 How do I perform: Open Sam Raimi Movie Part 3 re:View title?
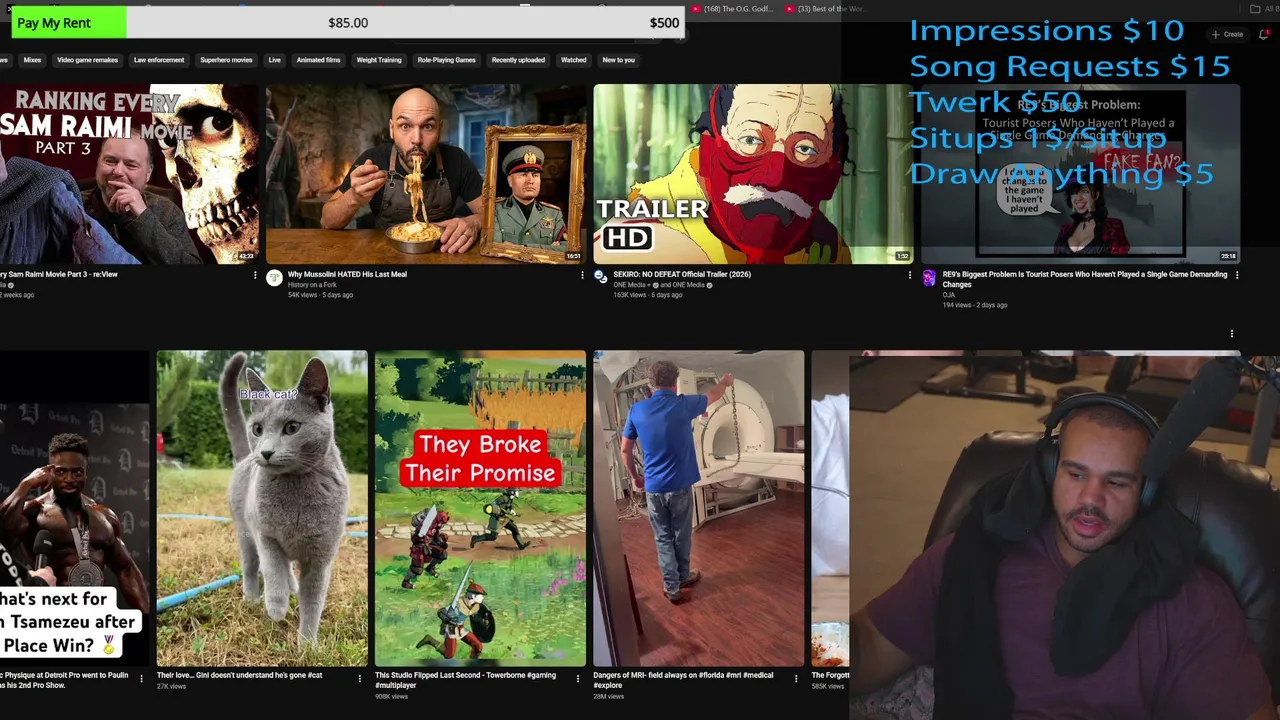tap(59, 274)
